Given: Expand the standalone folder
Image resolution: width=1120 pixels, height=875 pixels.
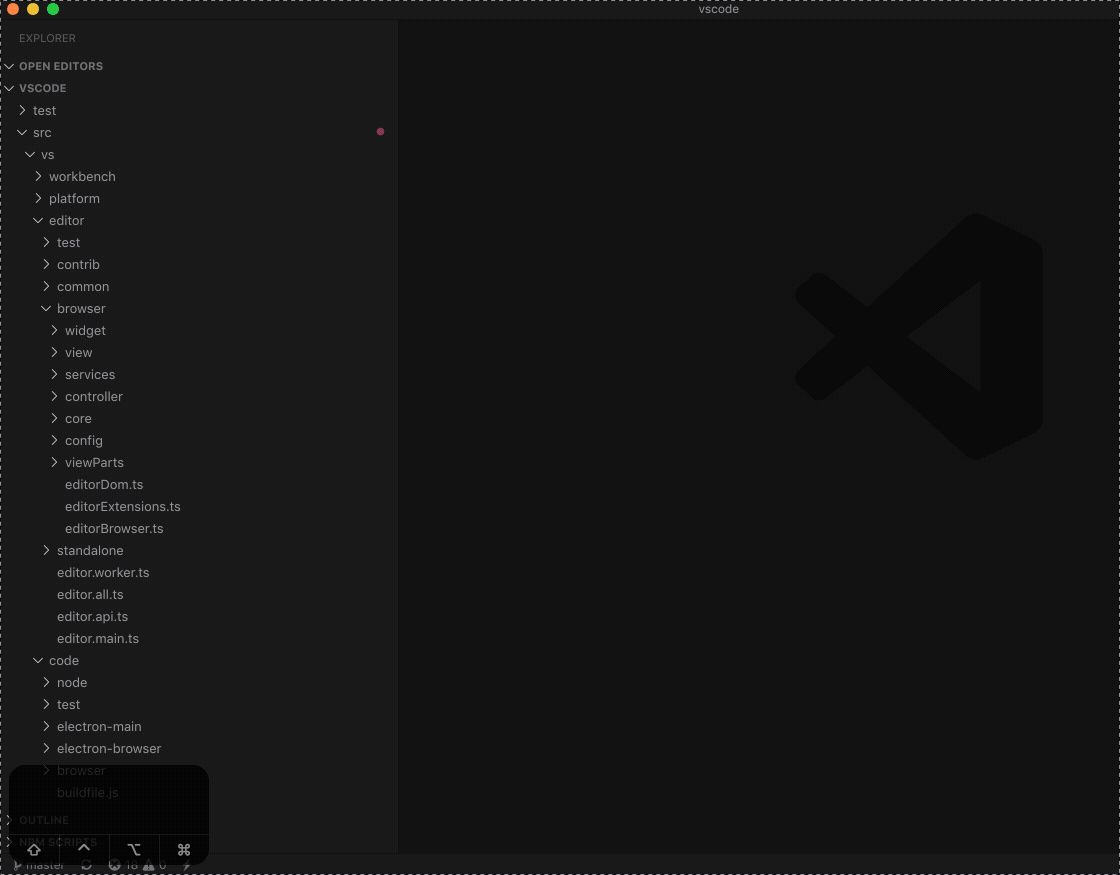Looking at the screenshot, I should (x=90, y=550).
